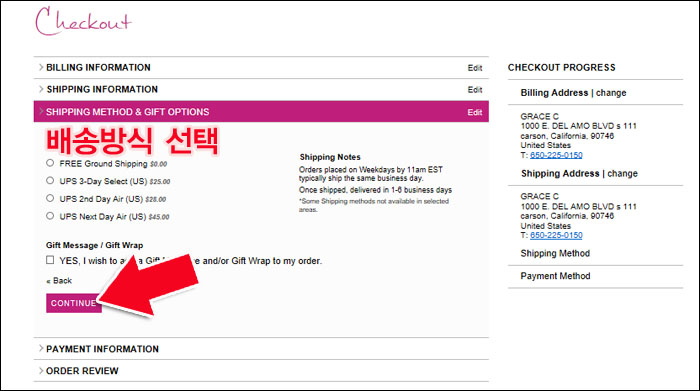The height and width of the screenshot is (391, 700).
Task: Edit Shipping Method & Gift Options
Action: coord(475,112)
